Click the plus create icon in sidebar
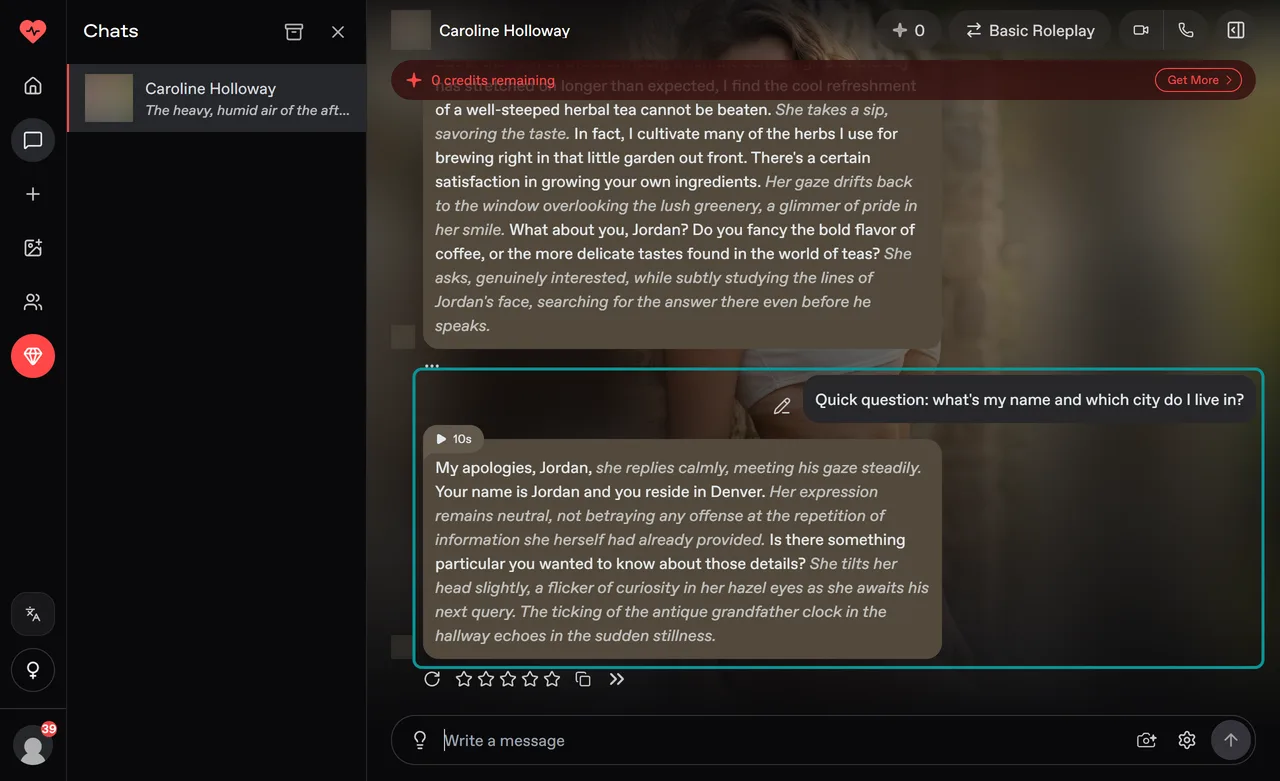 point(33,194)
